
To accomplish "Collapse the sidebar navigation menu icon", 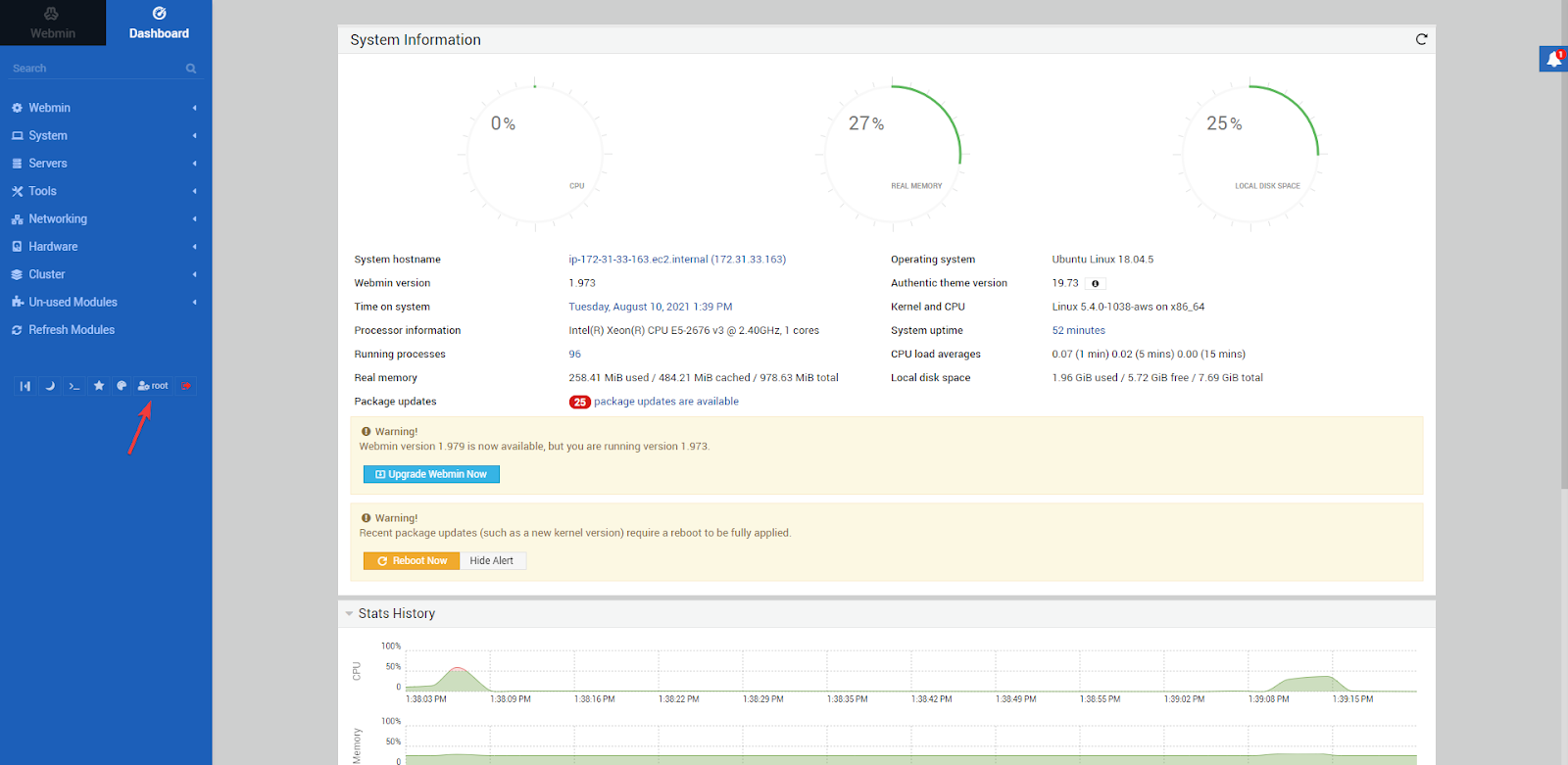I will click(24, 386).
